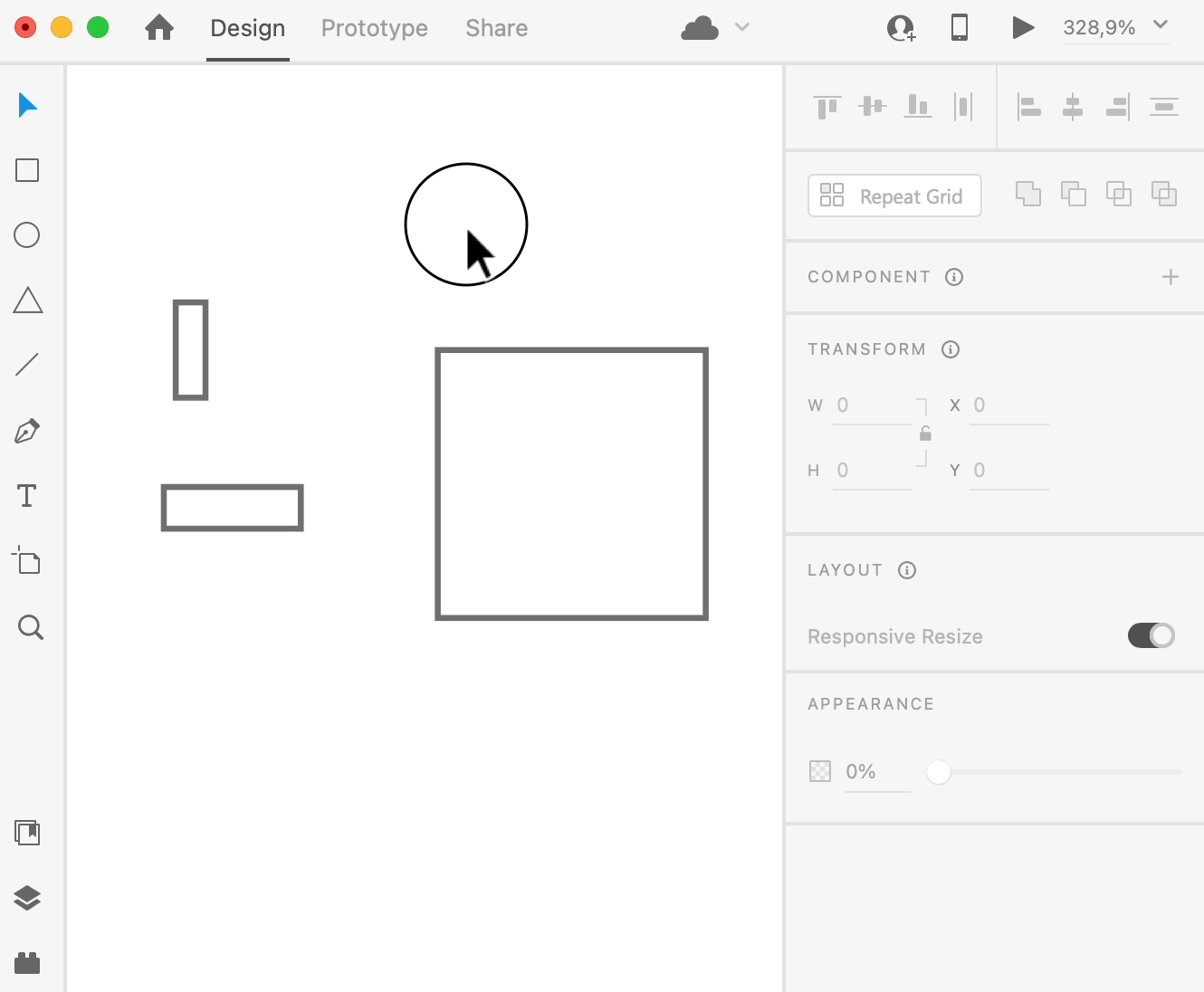This screenshot has height=992, width=1204.
Task: Align objects to horizontal center
Action: (1073, 107)
